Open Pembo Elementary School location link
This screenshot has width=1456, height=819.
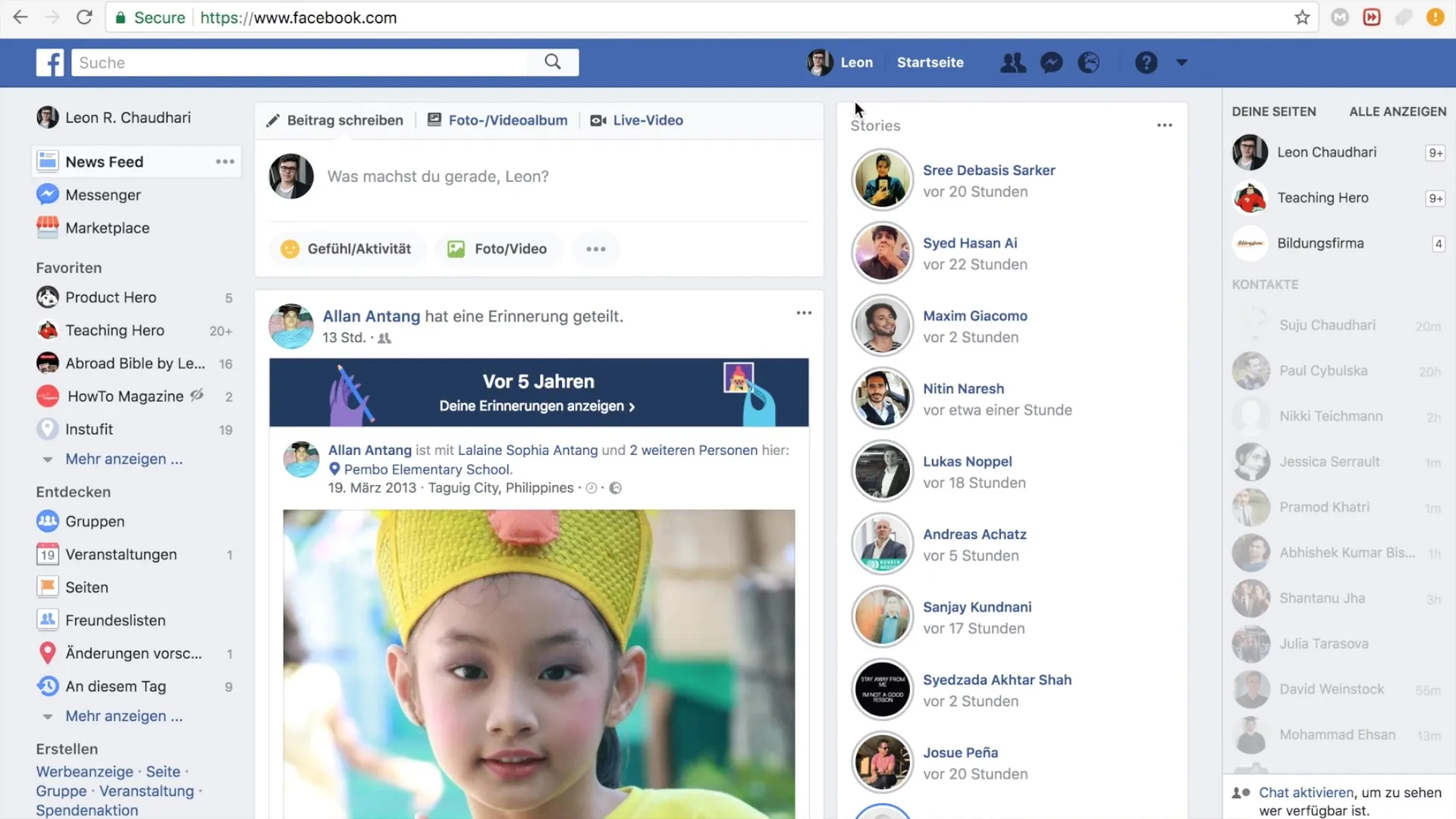pos(428,469)
